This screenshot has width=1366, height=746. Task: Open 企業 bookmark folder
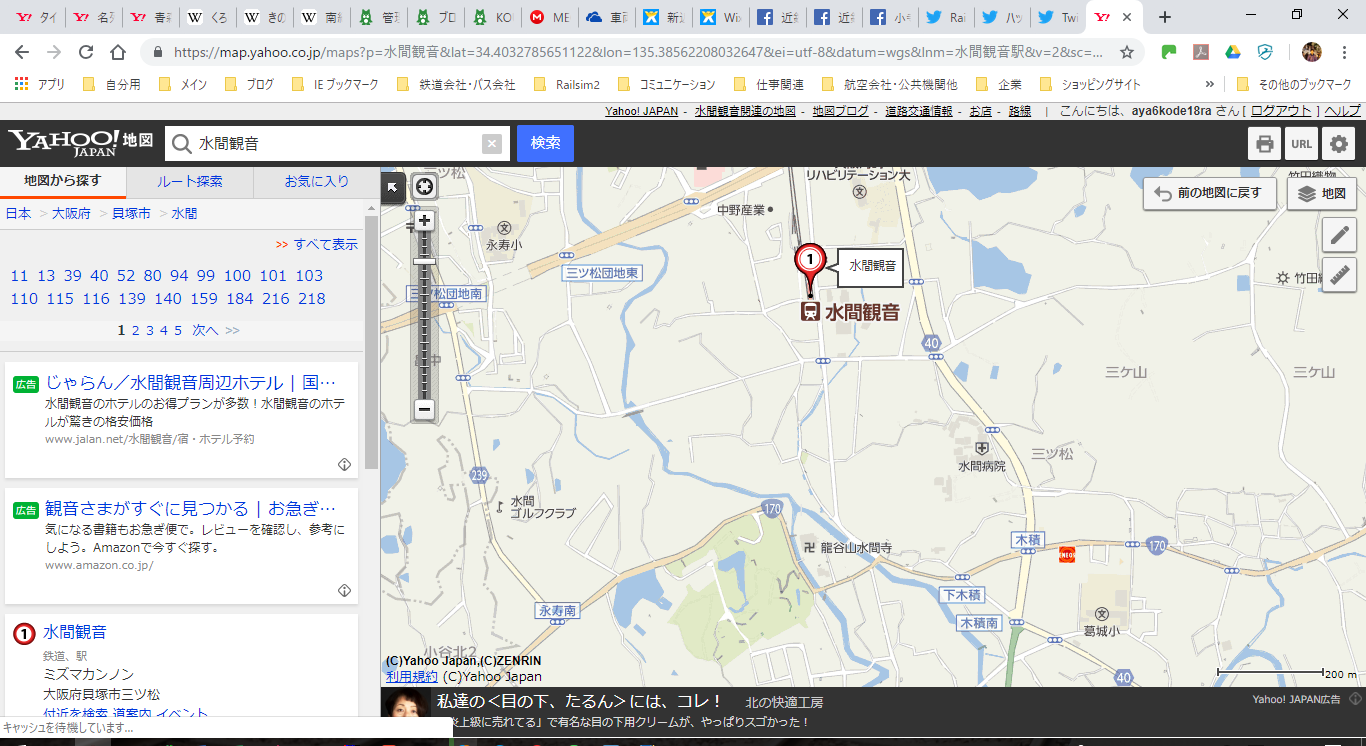(x=1000, y=85)
